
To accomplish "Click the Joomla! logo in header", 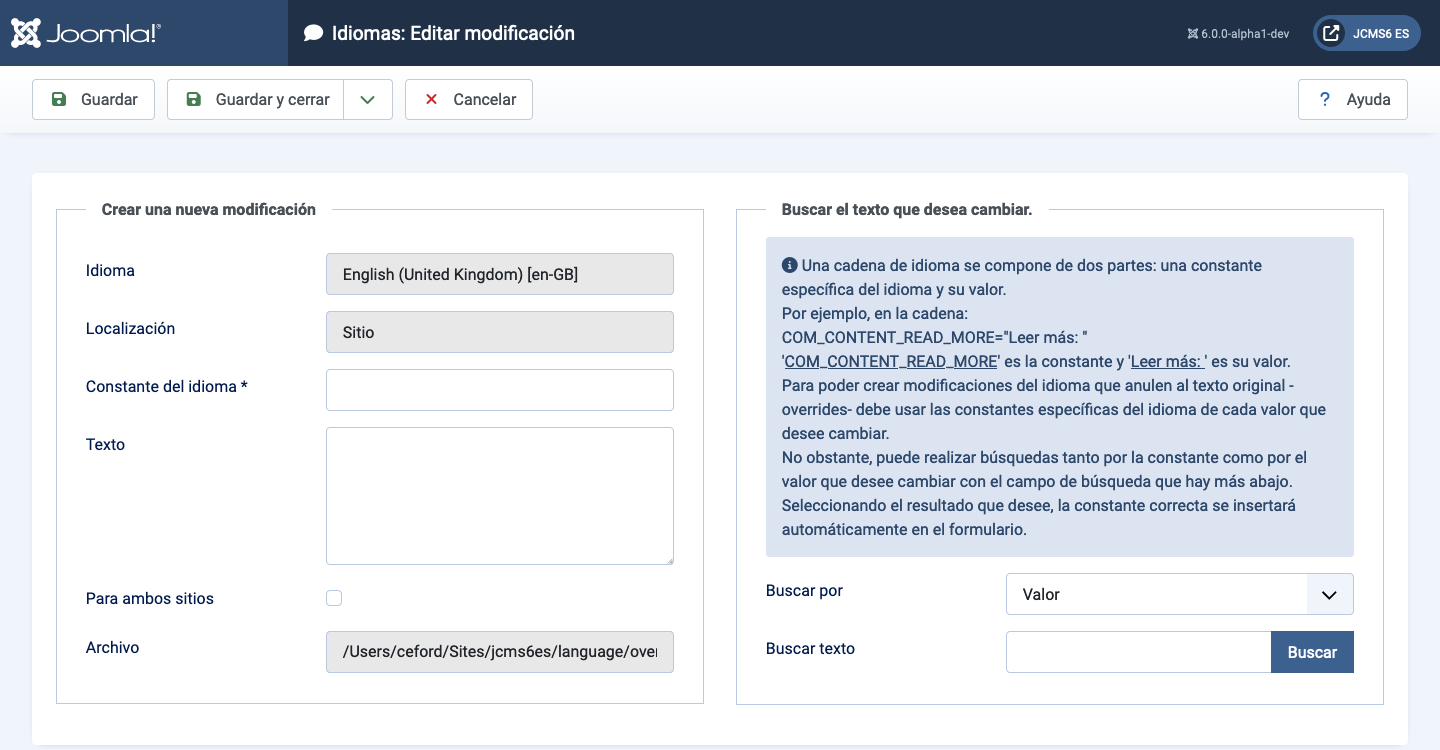I will (85, 33).
